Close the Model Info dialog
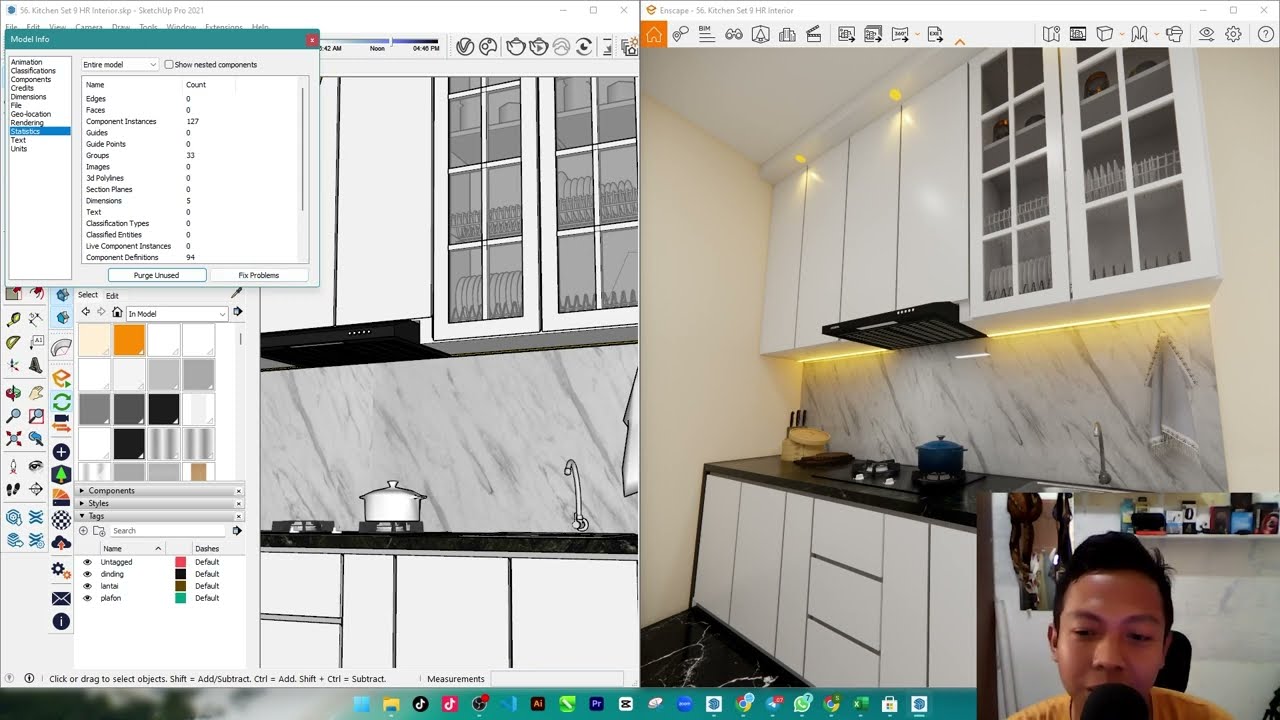Image resolution: width=1280 pixels, height=720 pixels. (312, 39)
